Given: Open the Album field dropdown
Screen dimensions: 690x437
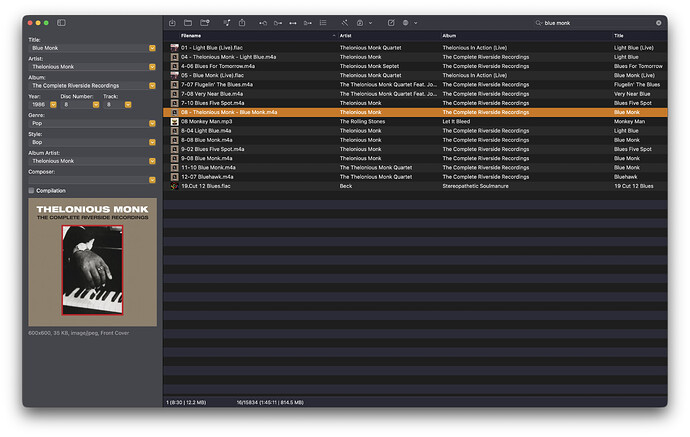Looking at the screenshot, I should (x=152, y=86).
